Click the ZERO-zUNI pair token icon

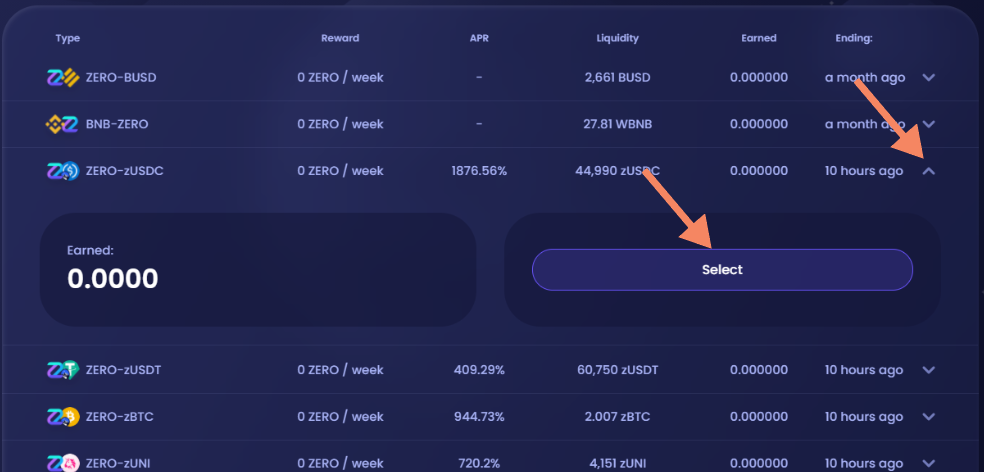click(63, 463)
